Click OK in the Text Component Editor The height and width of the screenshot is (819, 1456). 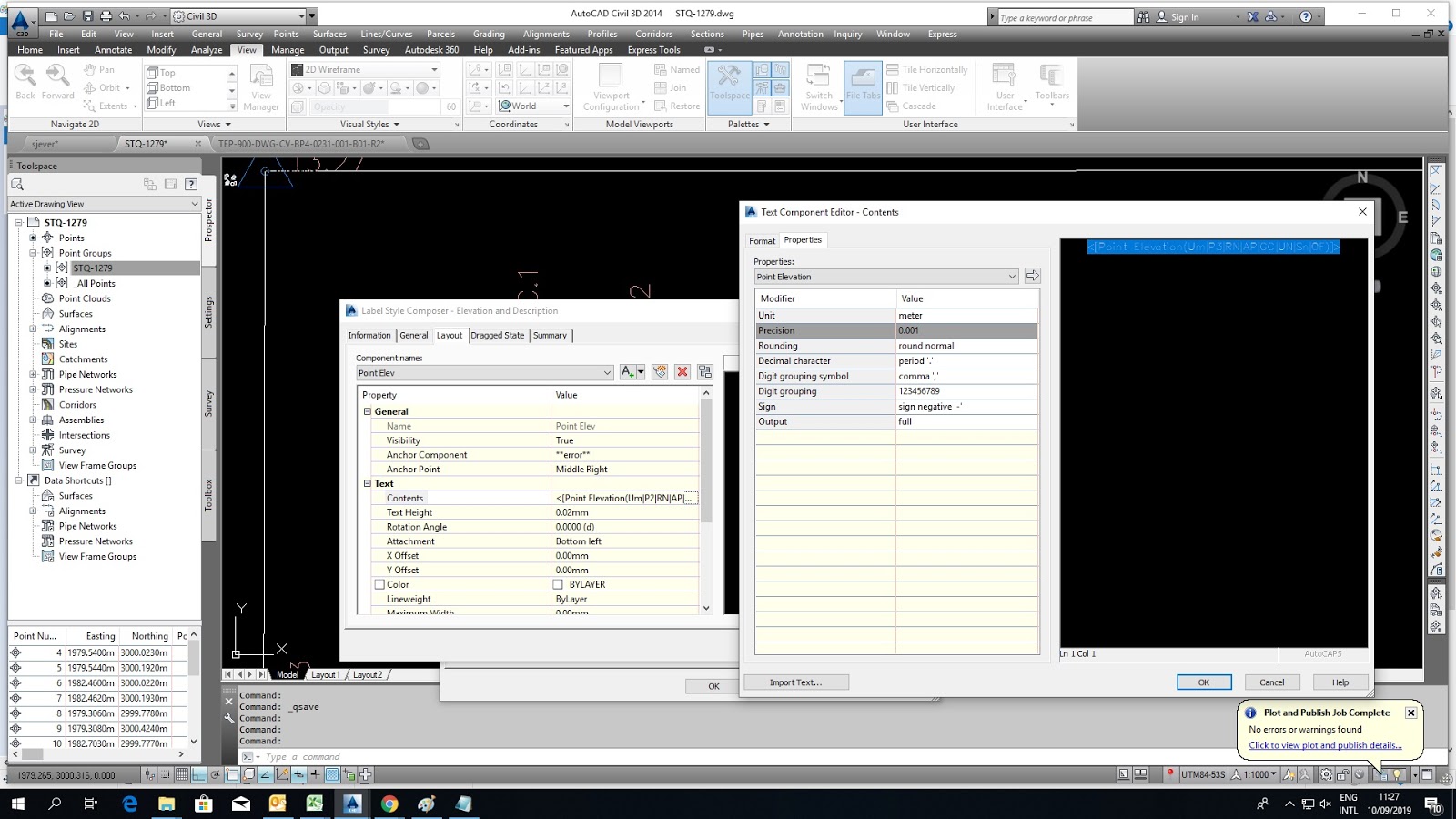[x=1203, y=682]
